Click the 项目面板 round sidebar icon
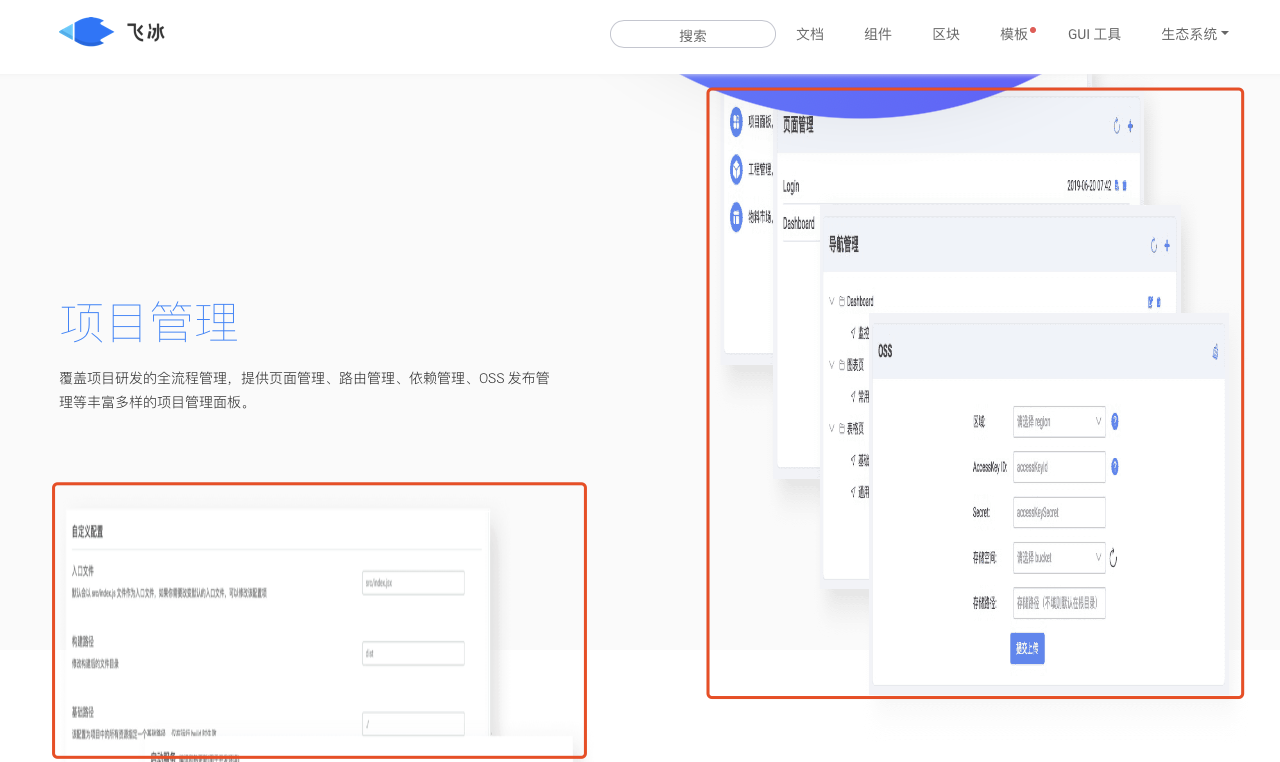 pyautogui.click(x=736, y=122)
